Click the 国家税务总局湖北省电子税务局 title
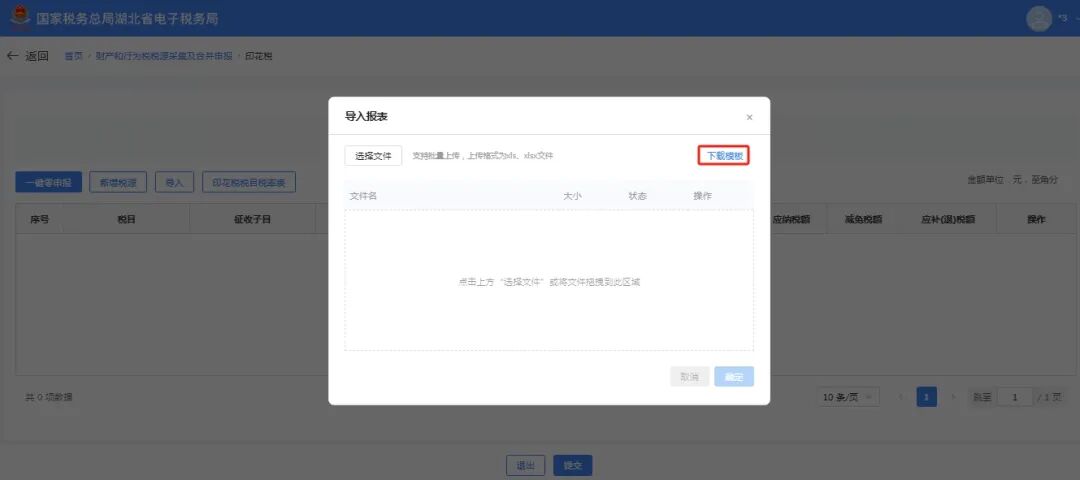Viewport: 1080px width, 480px height. 127,19
